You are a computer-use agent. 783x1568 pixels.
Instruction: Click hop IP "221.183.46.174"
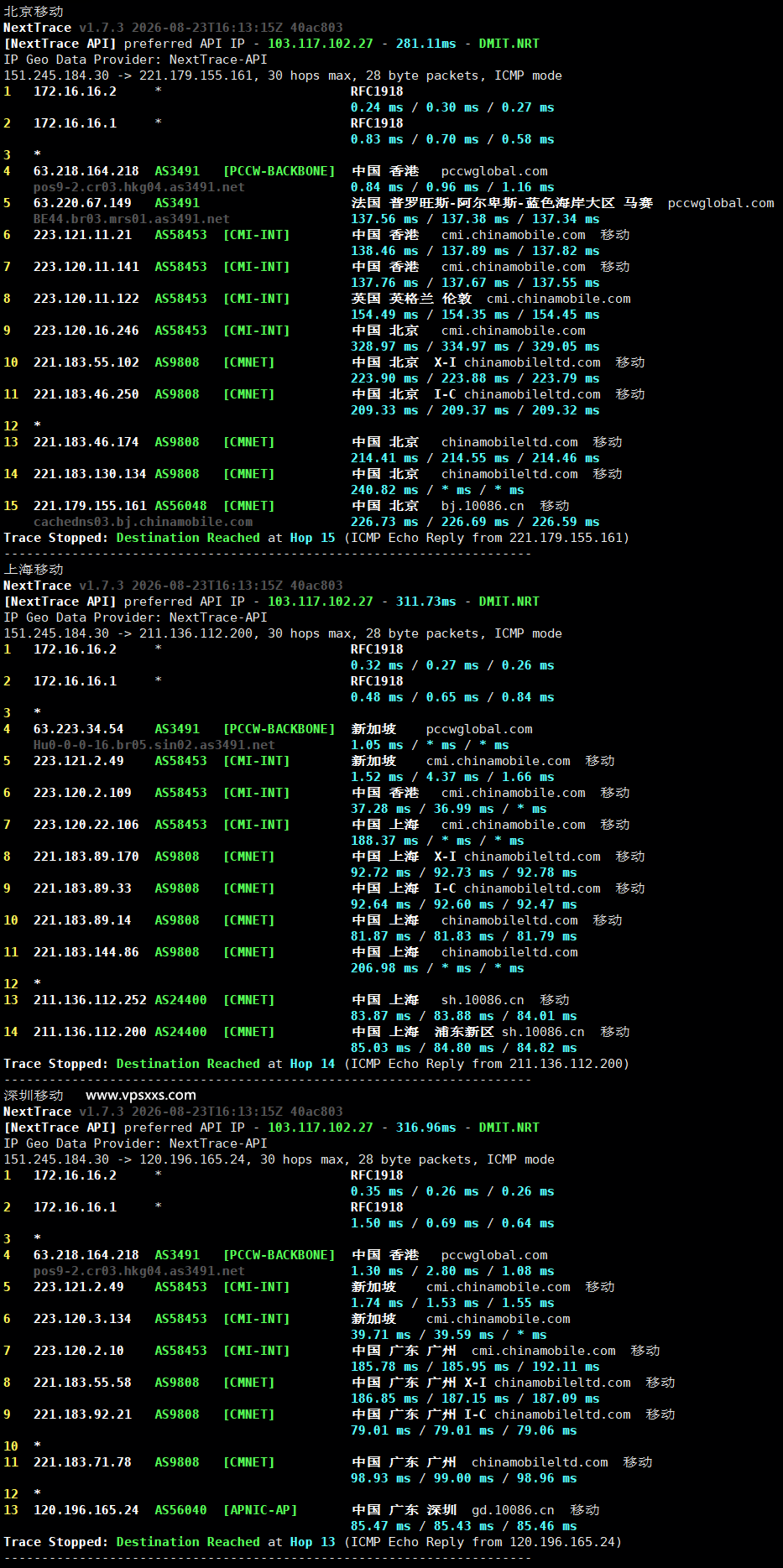86,442
